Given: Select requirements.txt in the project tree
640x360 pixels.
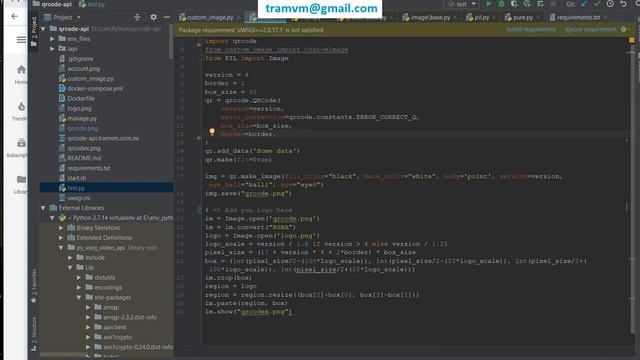Looking at the screenshot, I should pyautogui.click(x=84, y=168).
